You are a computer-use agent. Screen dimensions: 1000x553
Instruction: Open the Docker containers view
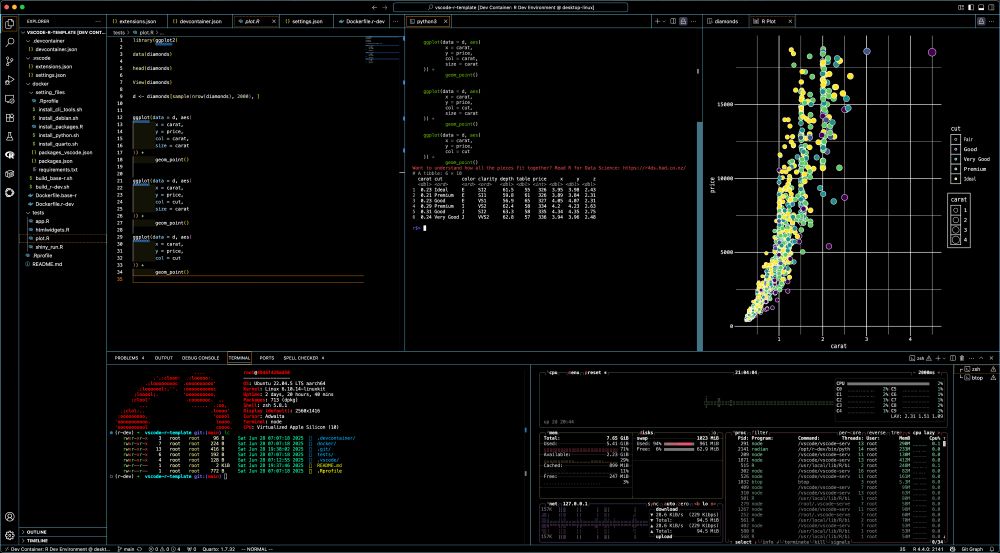10,173
